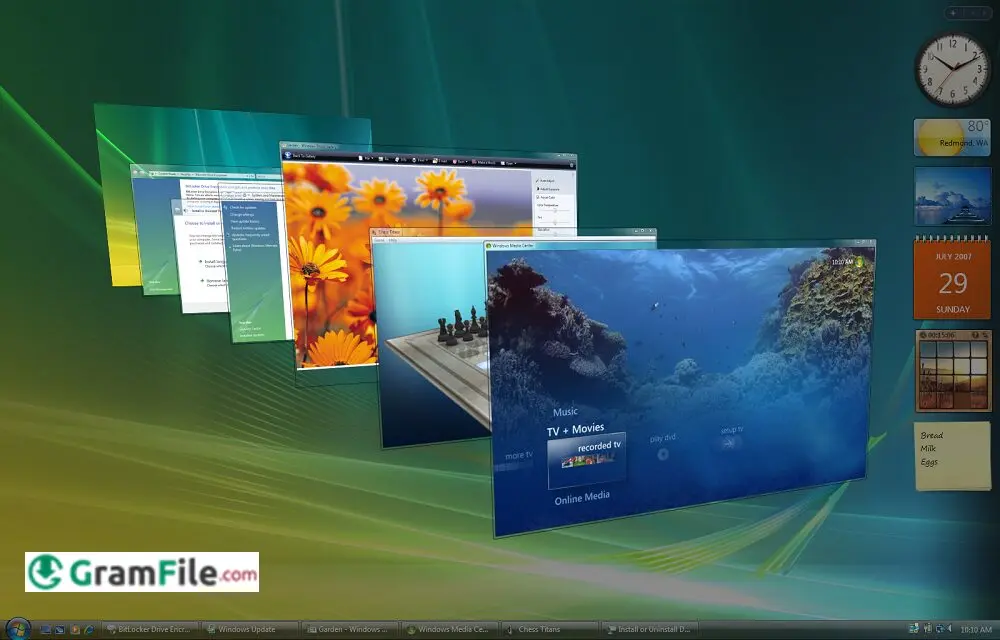Viewport: 1000px width, 640px height.
Task: Open the sticky note with Bread Milk Eggs
Action: coord(952,455)
